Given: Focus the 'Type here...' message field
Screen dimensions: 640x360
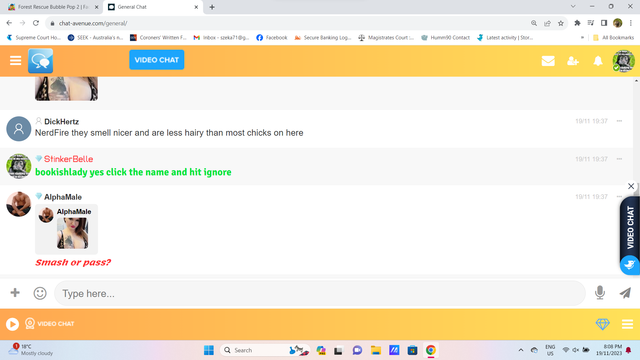Looking at the screenshot, I should (x=320, y=293).
